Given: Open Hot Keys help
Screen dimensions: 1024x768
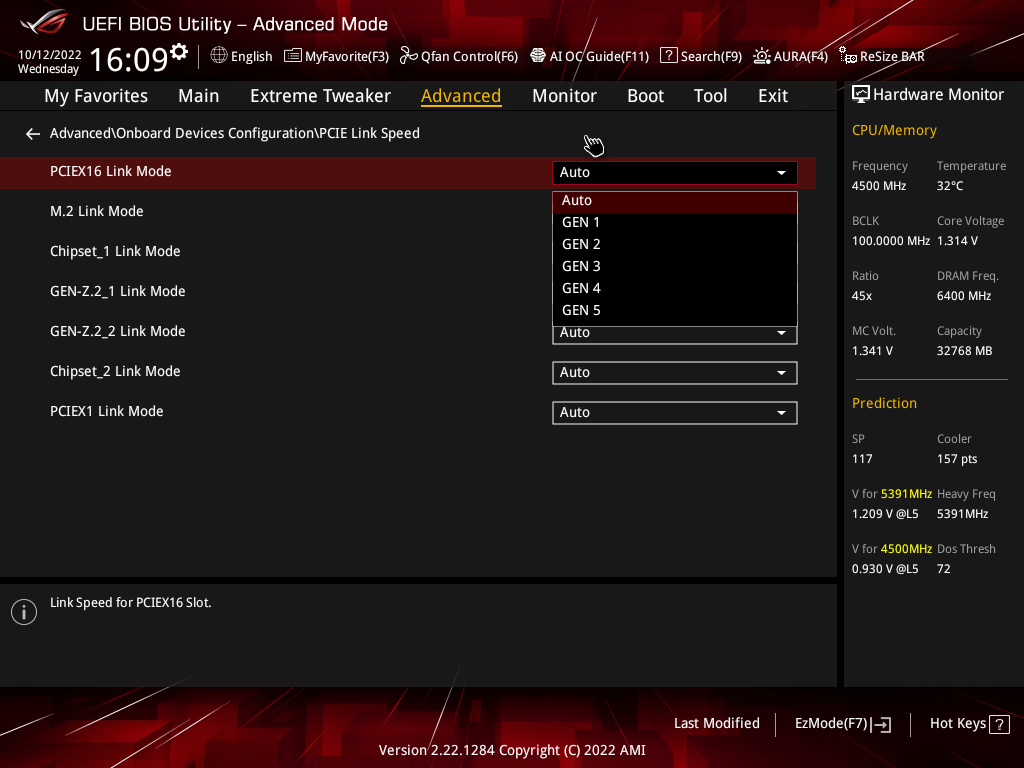Looking at the screenshot, I should coord(969,724).
